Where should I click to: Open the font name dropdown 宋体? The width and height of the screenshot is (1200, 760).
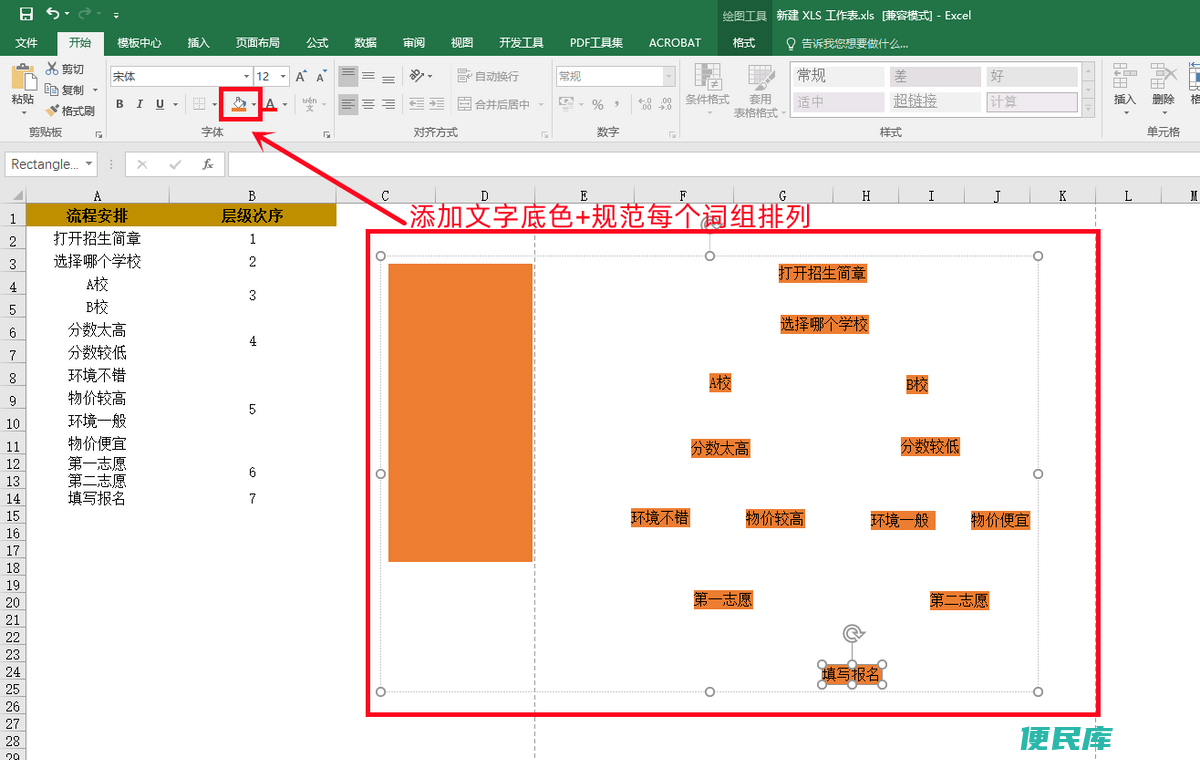[247, 76]
